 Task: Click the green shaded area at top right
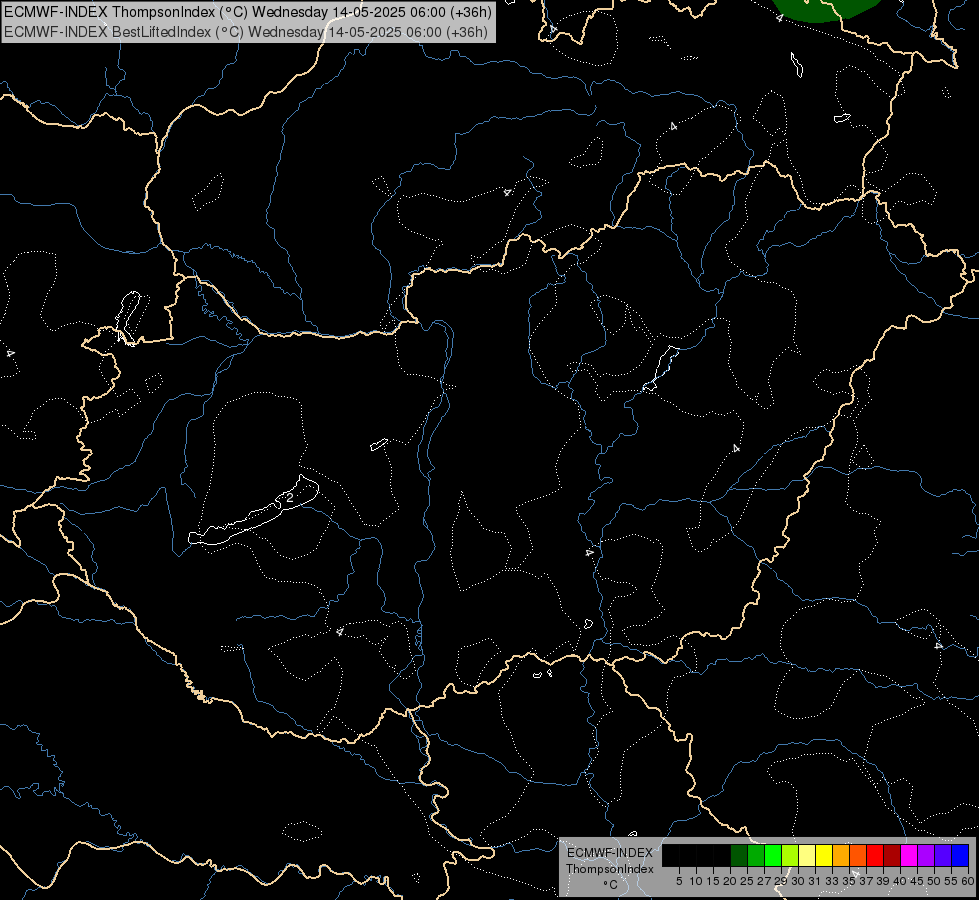(x=824, y=9)
